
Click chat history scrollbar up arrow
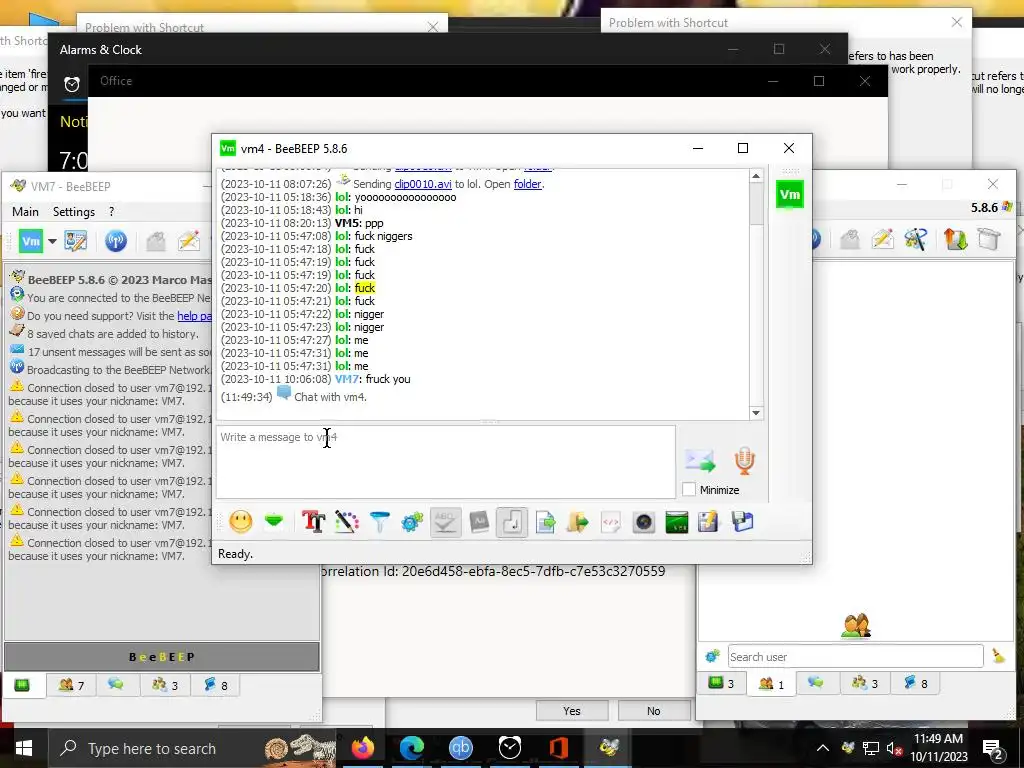click(756, 176)
